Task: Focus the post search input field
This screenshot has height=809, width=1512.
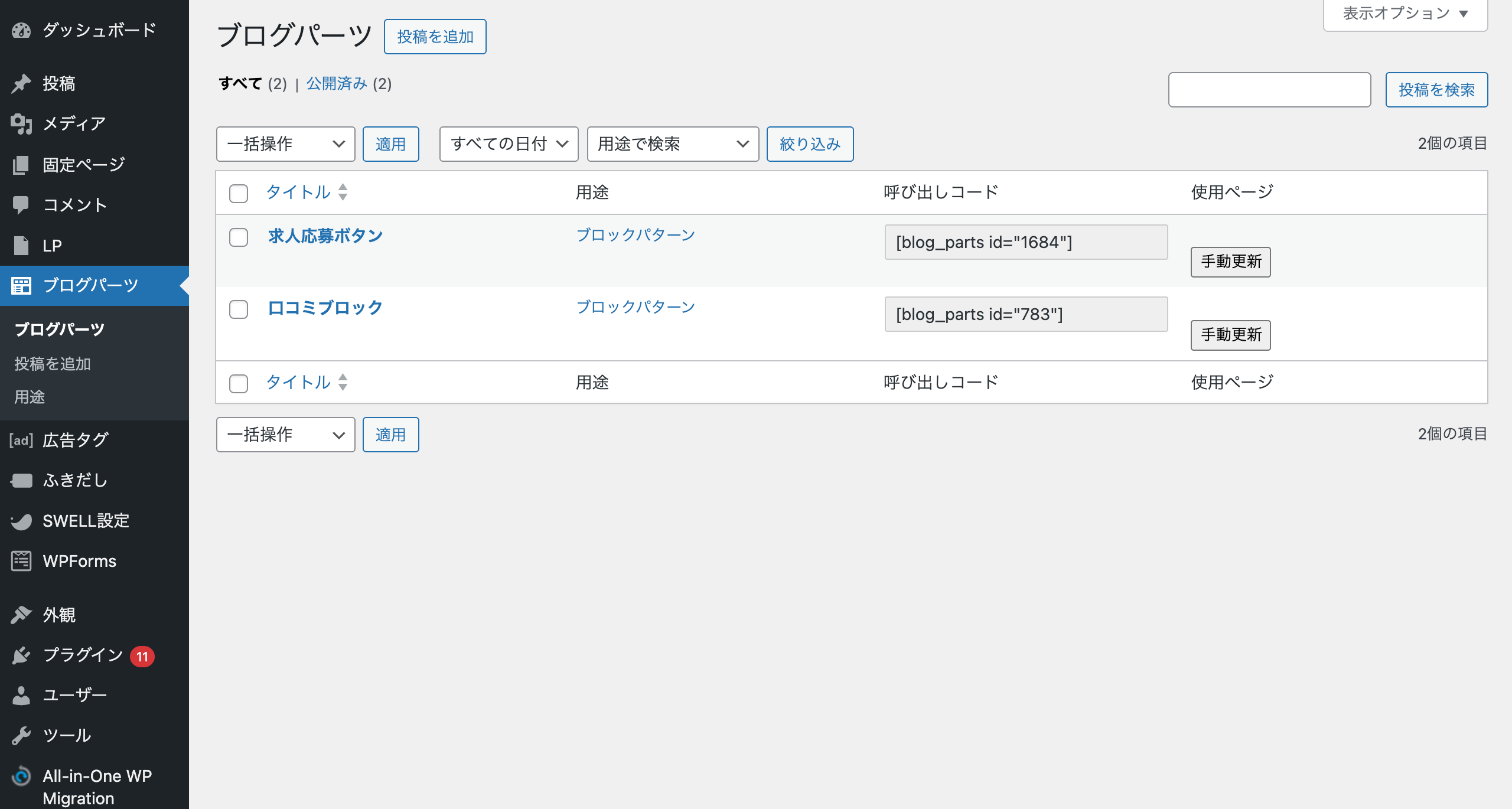Action: (1269, 90)
